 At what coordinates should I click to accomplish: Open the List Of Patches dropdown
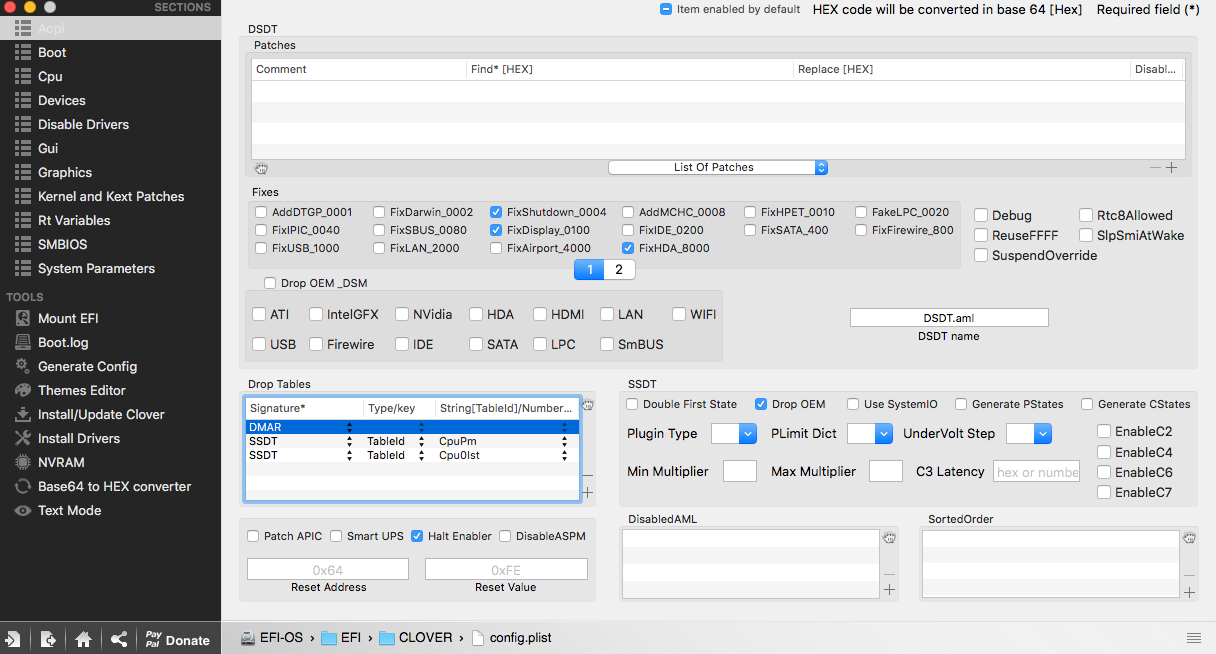click(x=718, y=167)
